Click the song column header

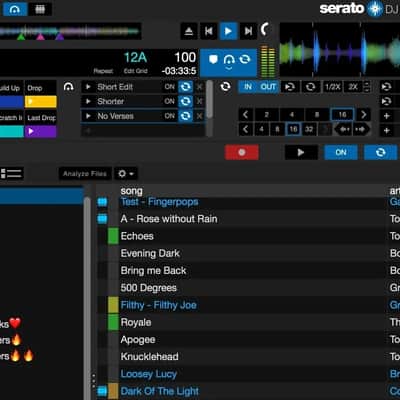point(131,191)
